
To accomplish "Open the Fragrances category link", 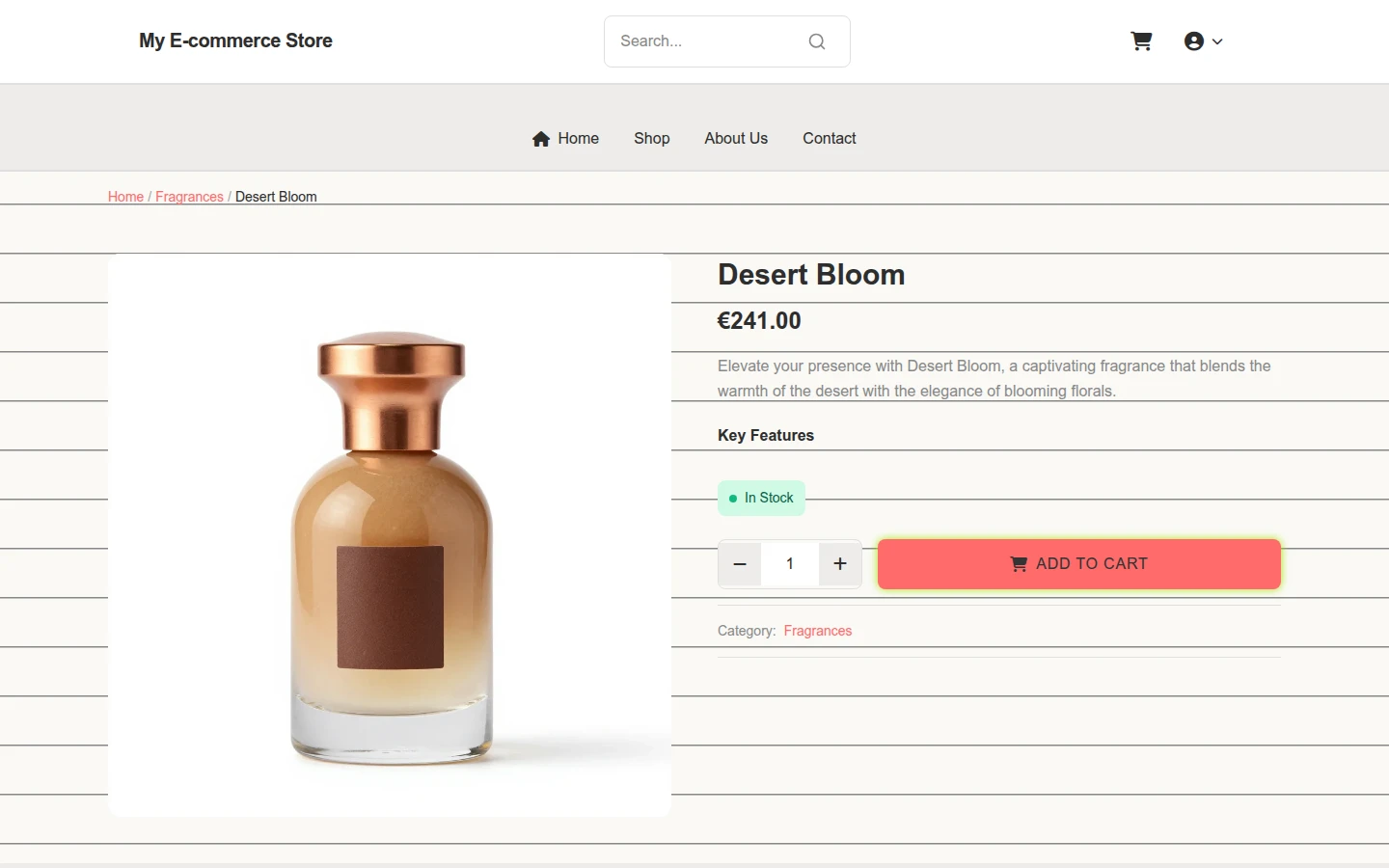I will tap(818, 631).
